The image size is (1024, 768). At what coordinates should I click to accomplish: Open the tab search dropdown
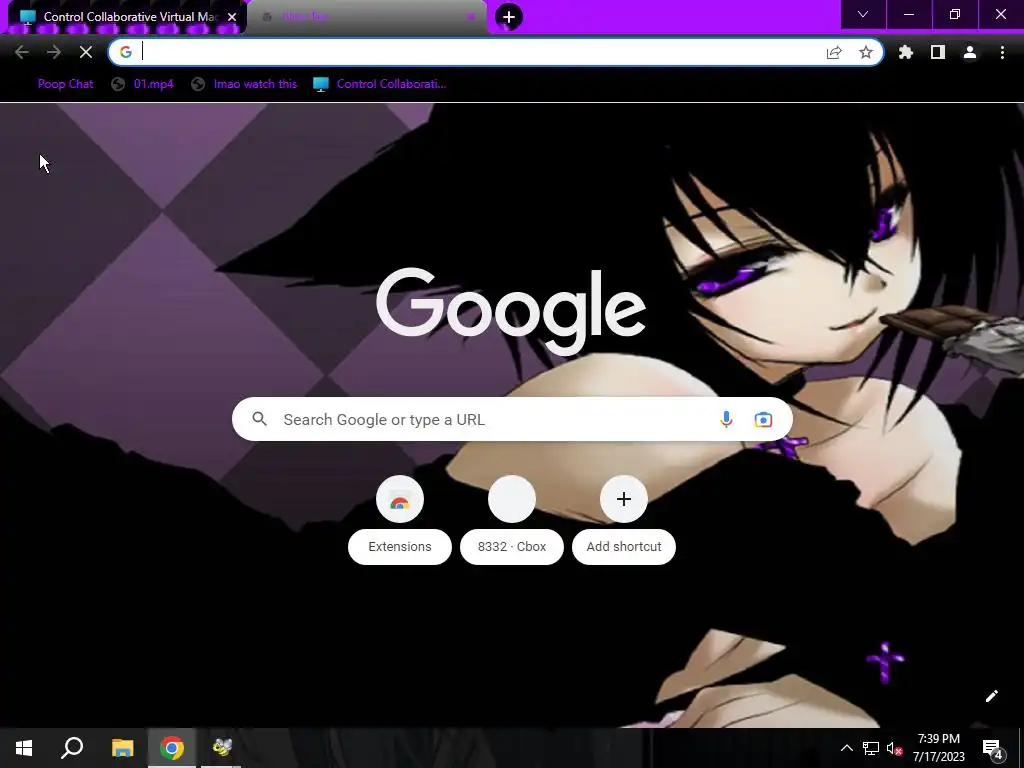click(863, 14)
